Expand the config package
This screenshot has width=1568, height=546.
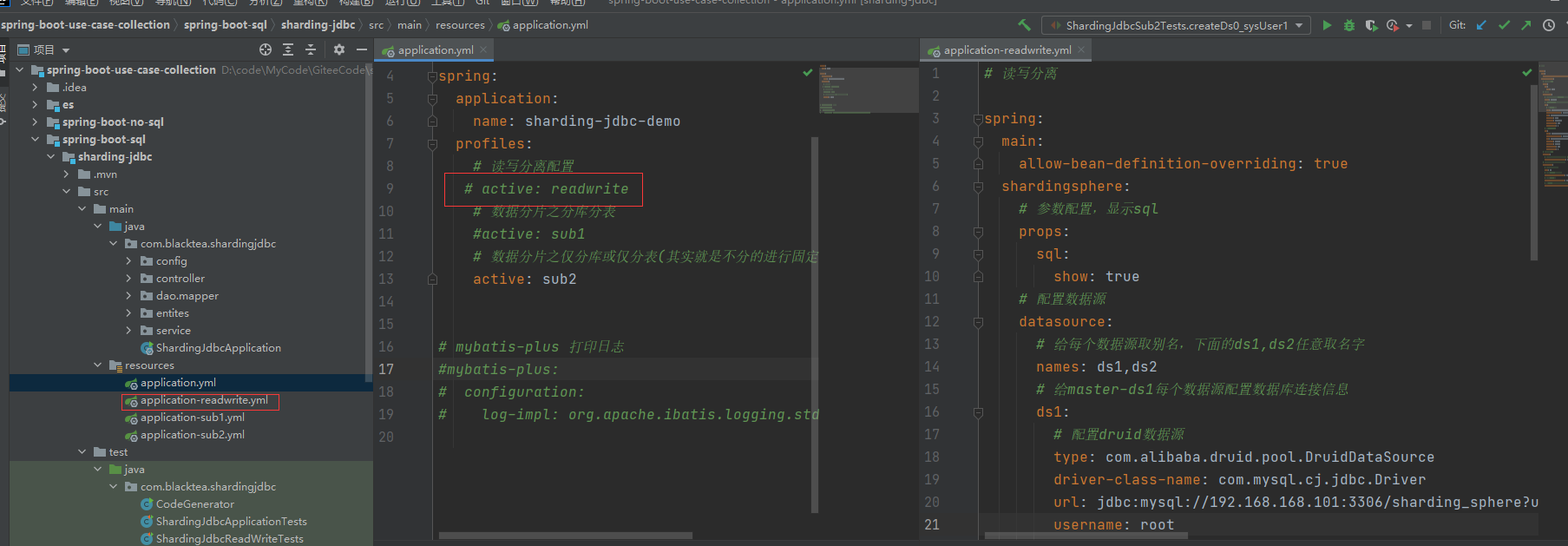tap(128, 261)
